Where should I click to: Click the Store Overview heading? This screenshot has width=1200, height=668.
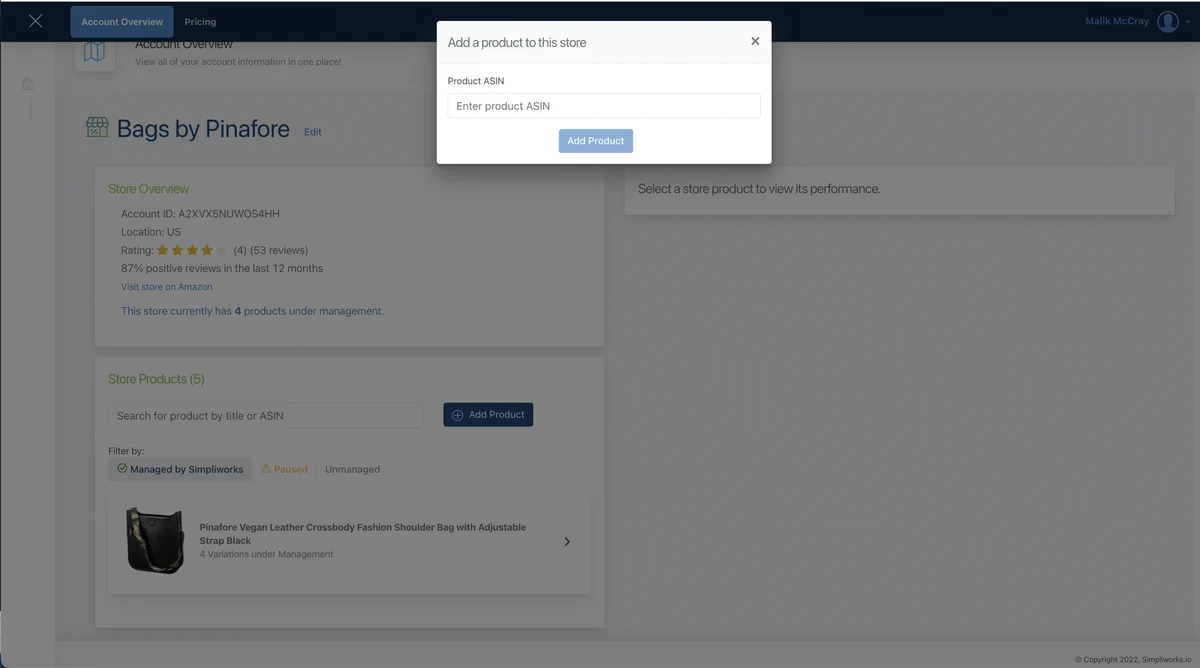(x=149, y=189)
